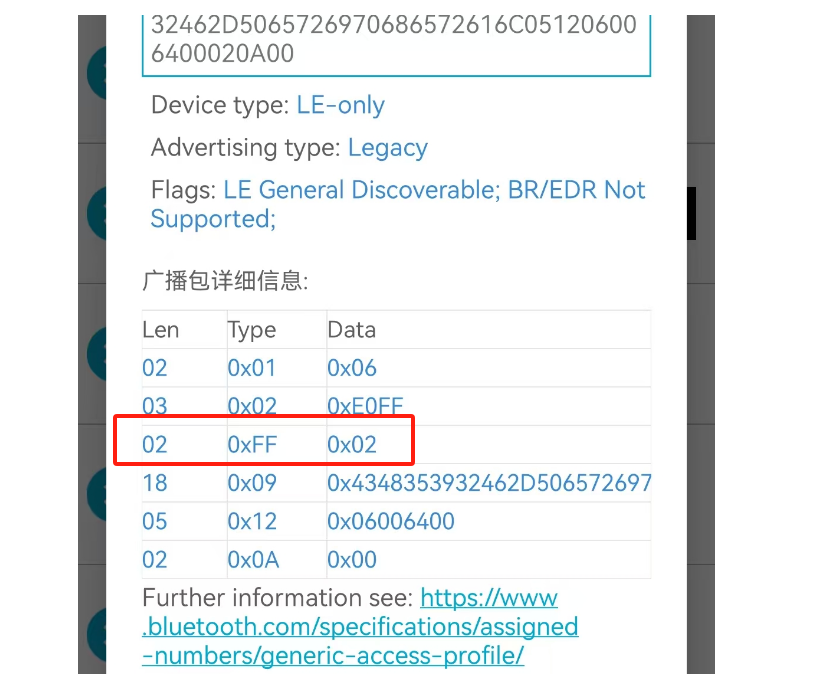This screenshot has width=819, height=674.
Task: Click the Data column header
Action: pyautogui.click(x=352, y=330)
